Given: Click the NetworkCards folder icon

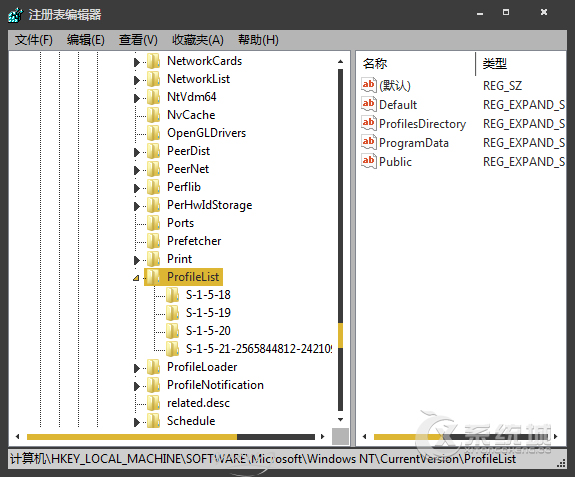Looking at the screenshot, I should [154, 61].
